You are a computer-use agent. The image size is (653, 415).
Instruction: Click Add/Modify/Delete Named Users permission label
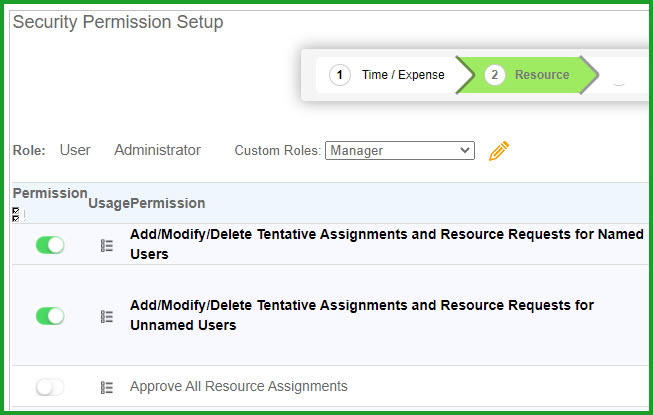click(x=387, y=244)
